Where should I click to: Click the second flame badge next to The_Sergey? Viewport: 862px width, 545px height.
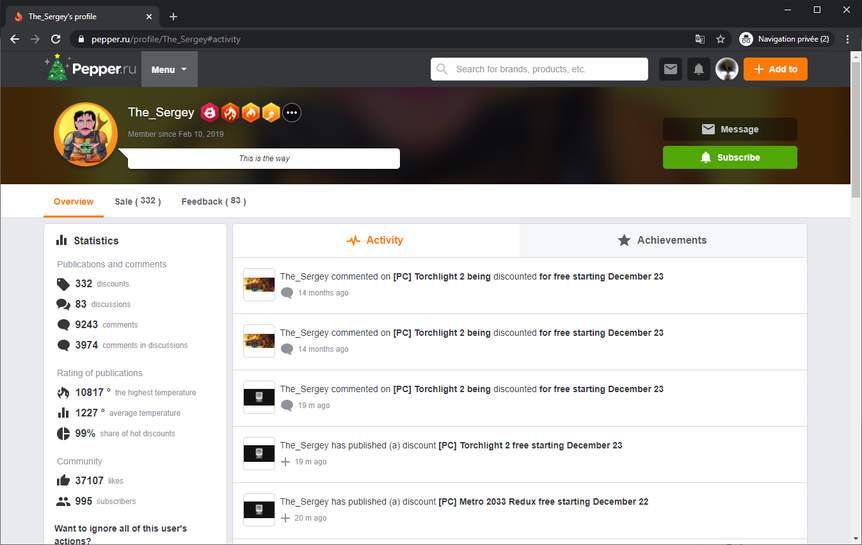pos(230,113)
